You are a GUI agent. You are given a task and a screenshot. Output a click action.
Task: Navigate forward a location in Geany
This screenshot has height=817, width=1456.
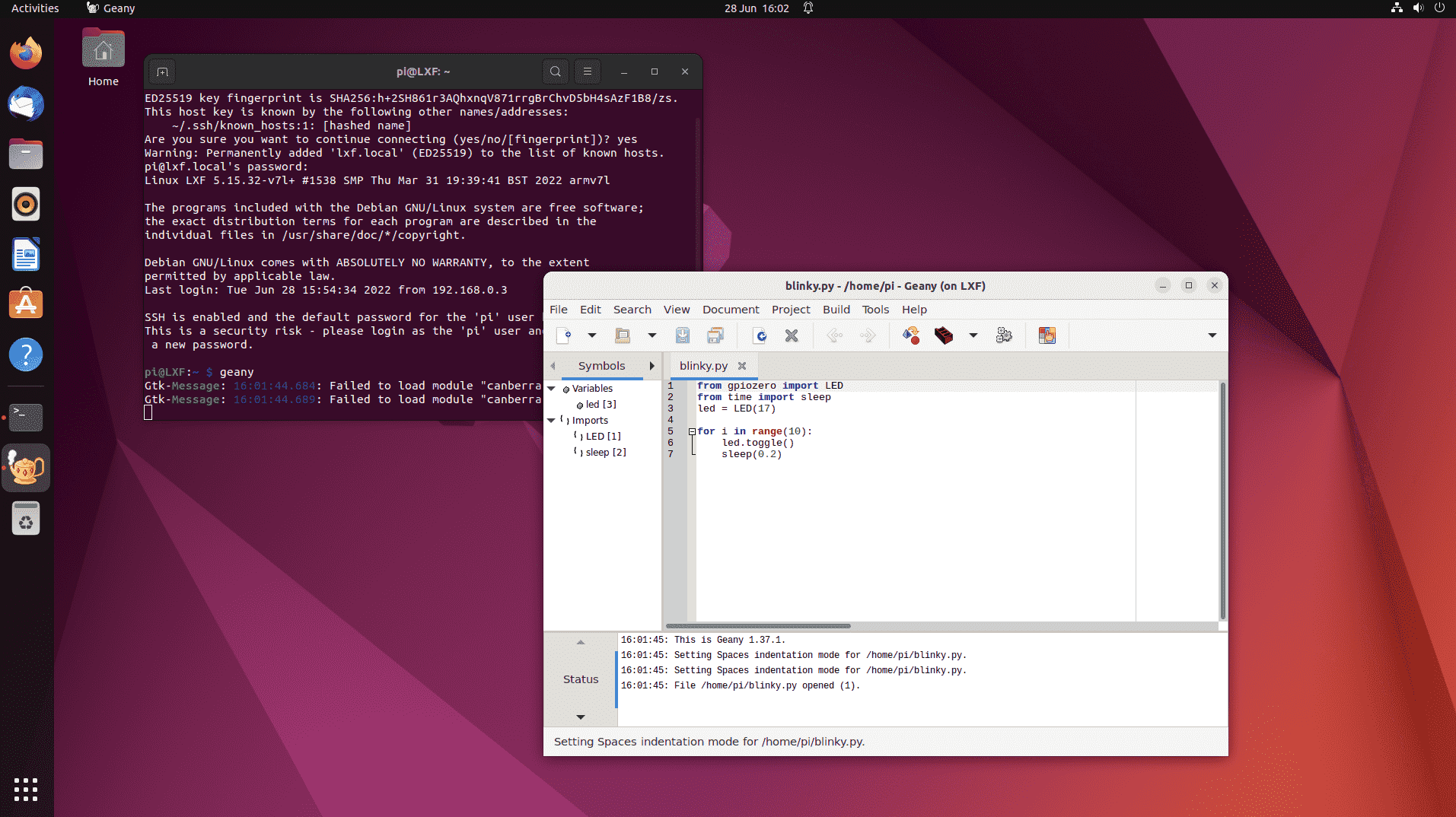tap(868, 335)
